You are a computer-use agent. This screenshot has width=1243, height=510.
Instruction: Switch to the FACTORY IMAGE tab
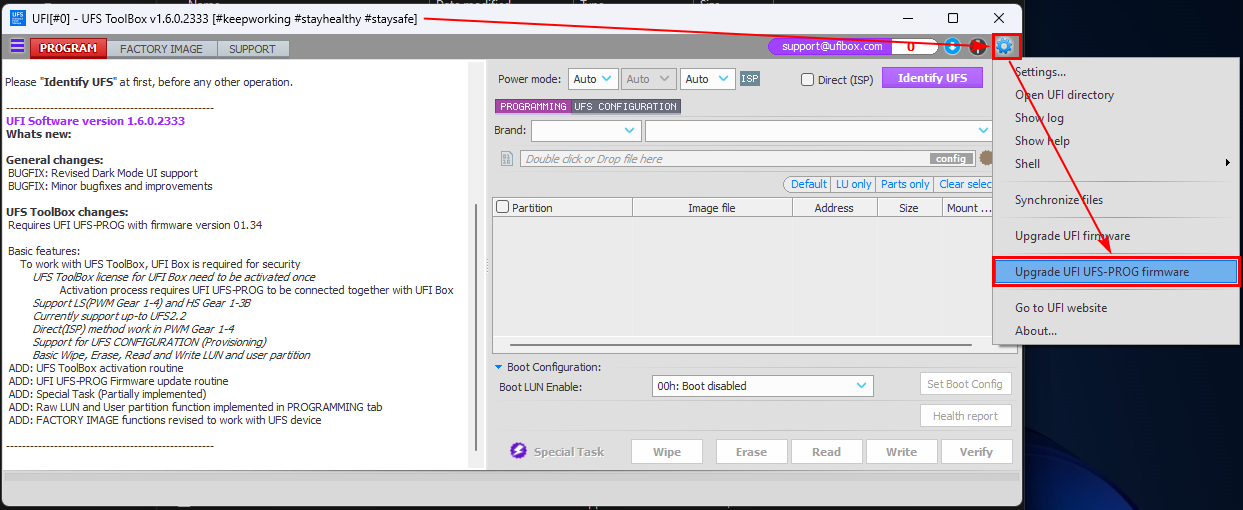(161, 48)
